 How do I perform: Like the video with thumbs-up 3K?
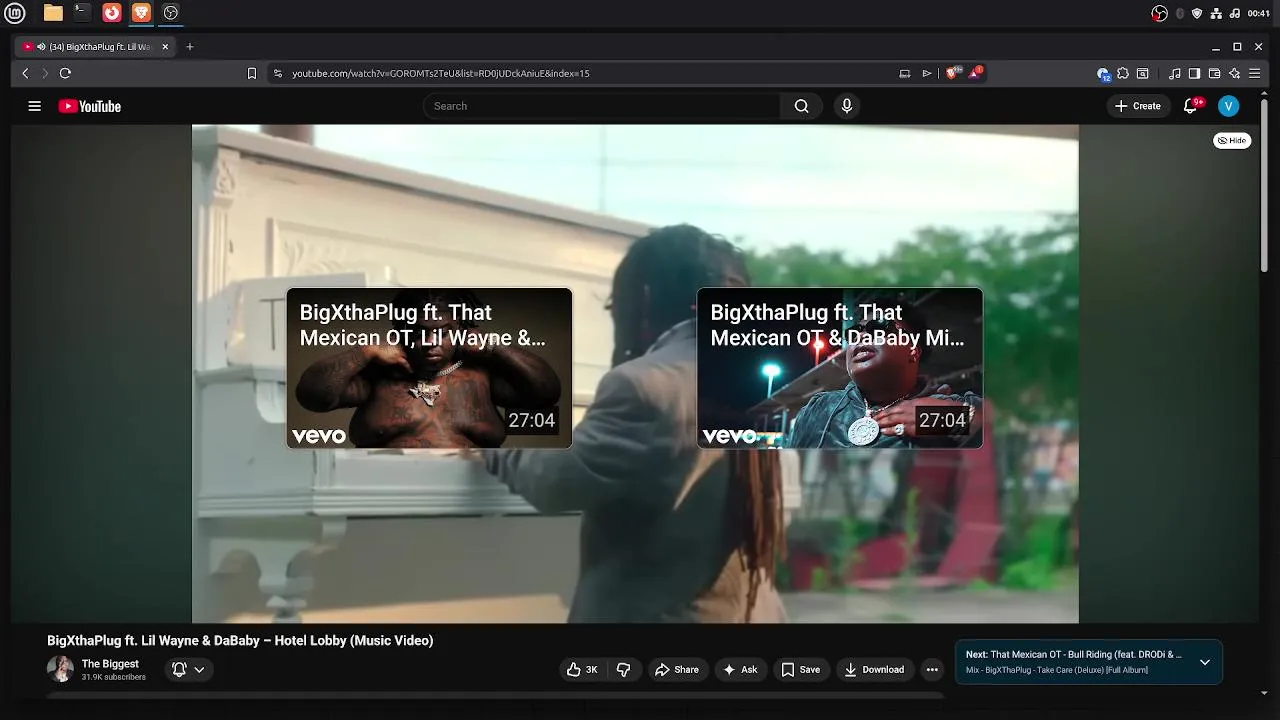tap(582, 670)
